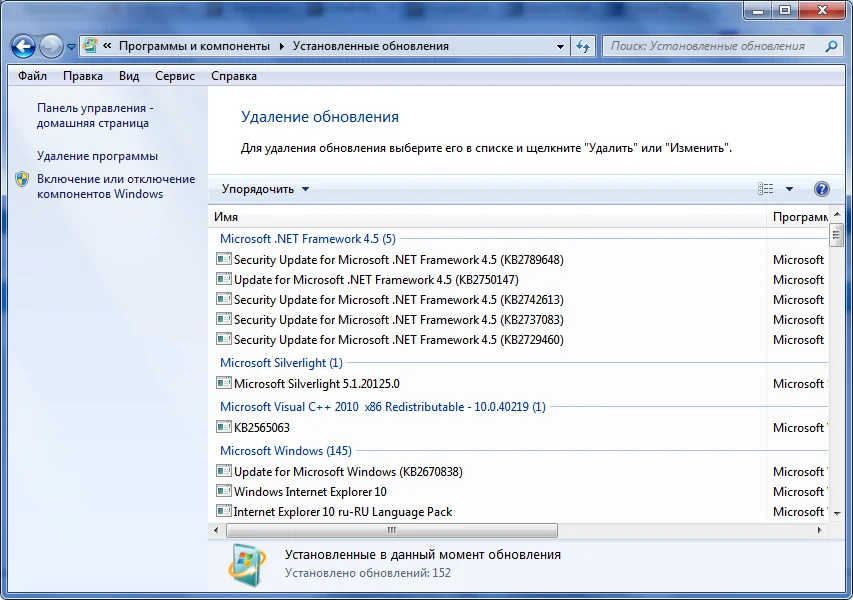Click the vertical scrollbar up arrow
The height and width of the screenshot is (600, 853).
[x=837, y=215]
